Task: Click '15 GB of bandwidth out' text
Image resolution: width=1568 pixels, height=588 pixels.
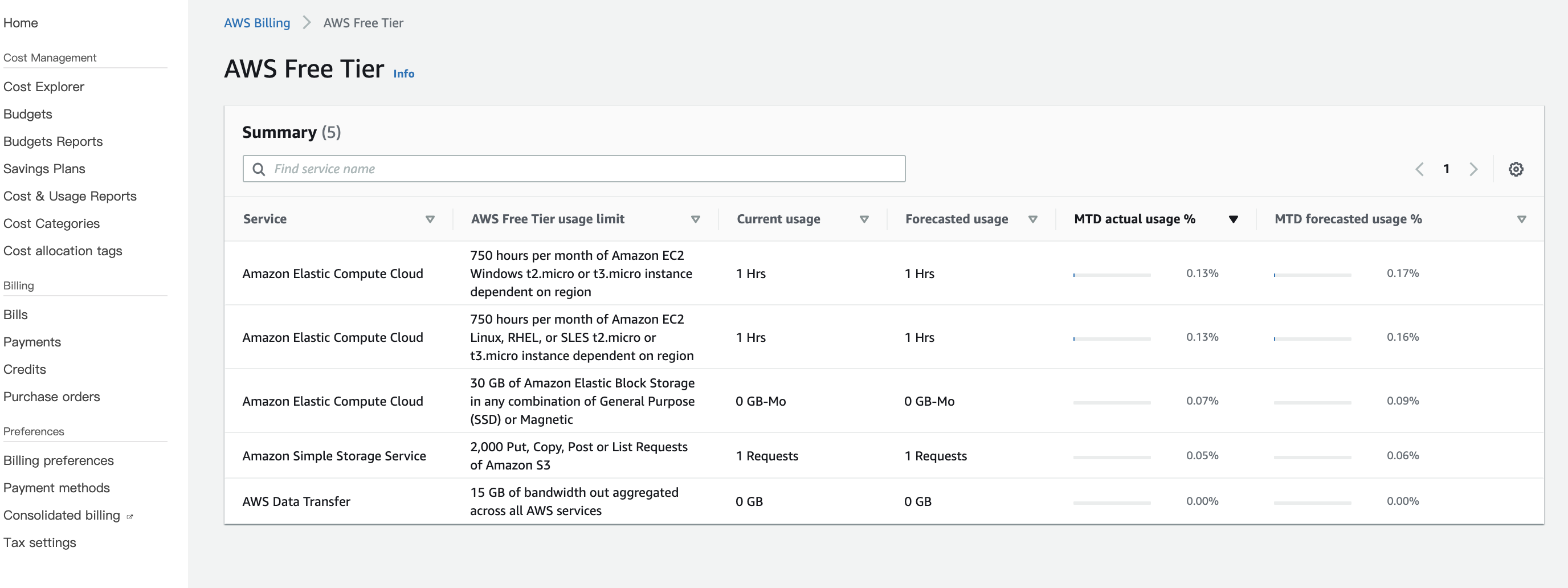Action: click(x=574, y=502)
